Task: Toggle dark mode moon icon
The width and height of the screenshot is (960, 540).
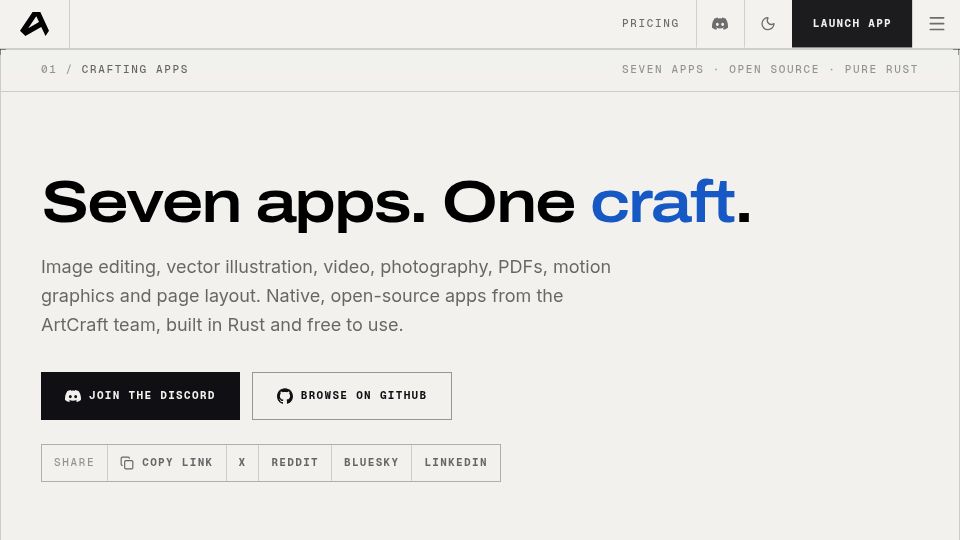Action: 768,24
